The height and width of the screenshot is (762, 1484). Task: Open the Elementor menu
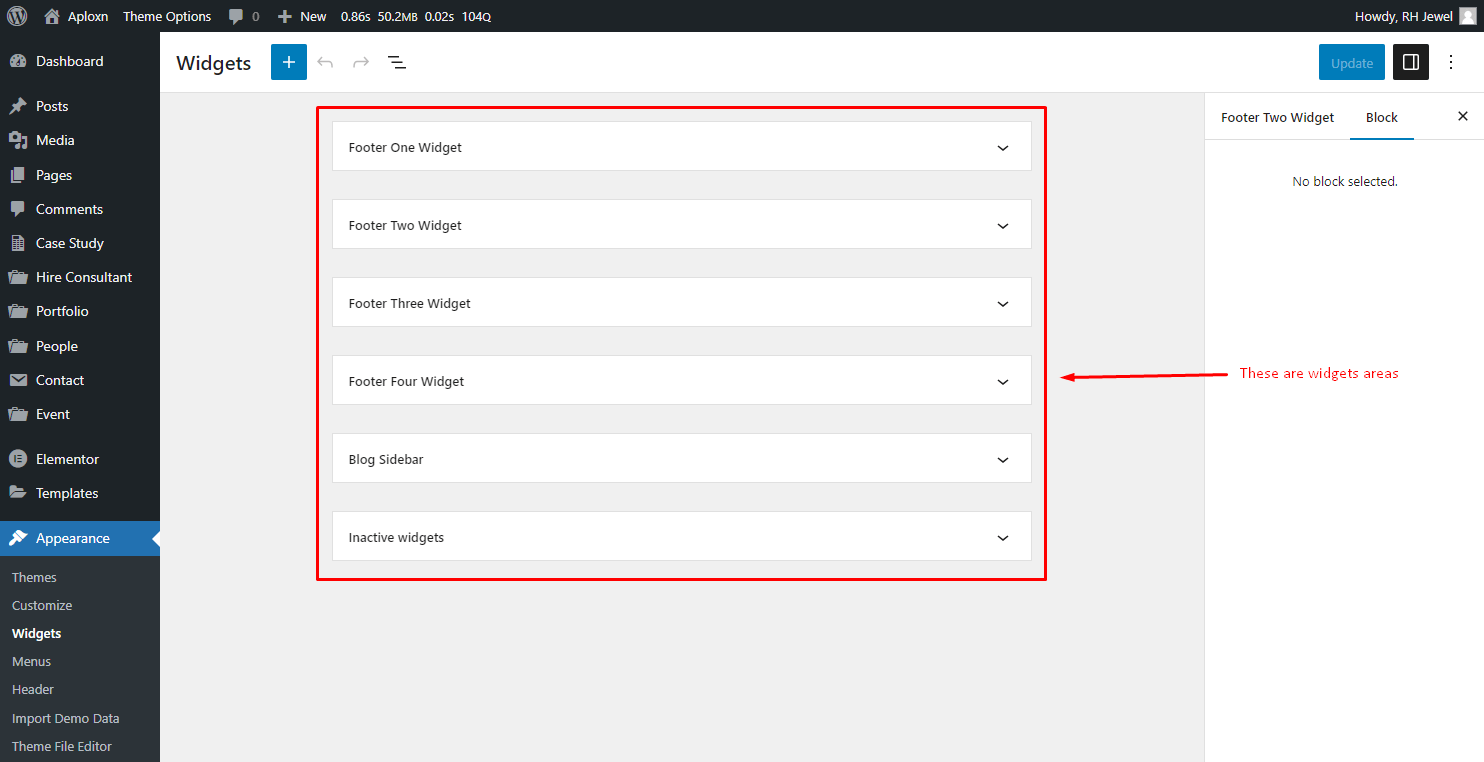[x=80, y=459]
